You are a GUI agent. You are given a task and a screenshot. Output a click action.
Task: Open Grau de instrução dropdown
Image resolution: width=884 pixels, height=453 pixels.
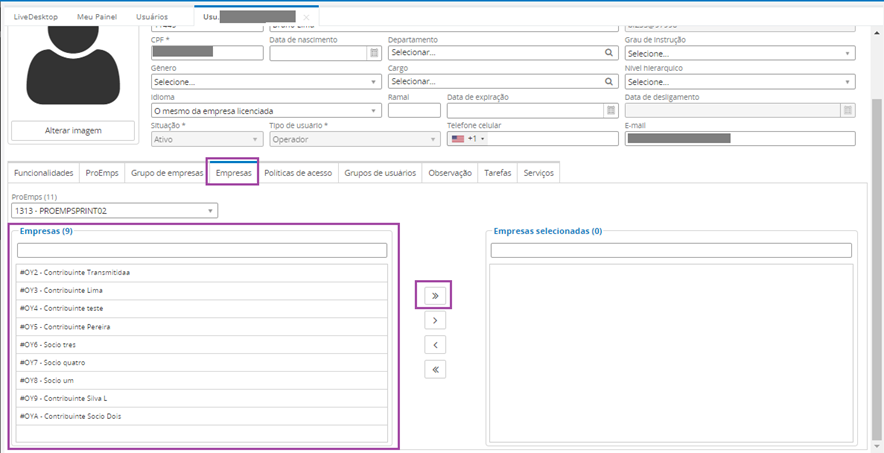click(740, 53)
